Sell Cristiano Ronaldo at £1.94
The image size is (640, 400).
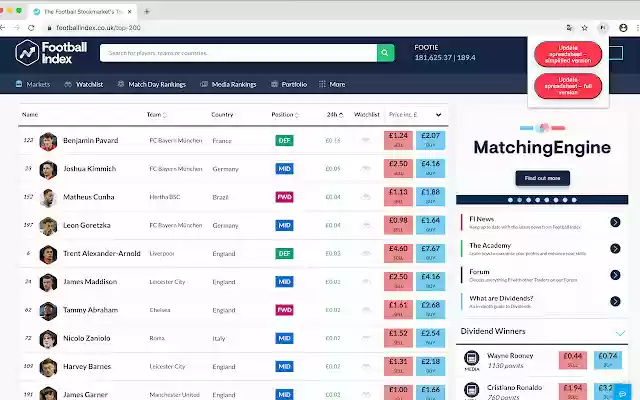pos(573,391)
